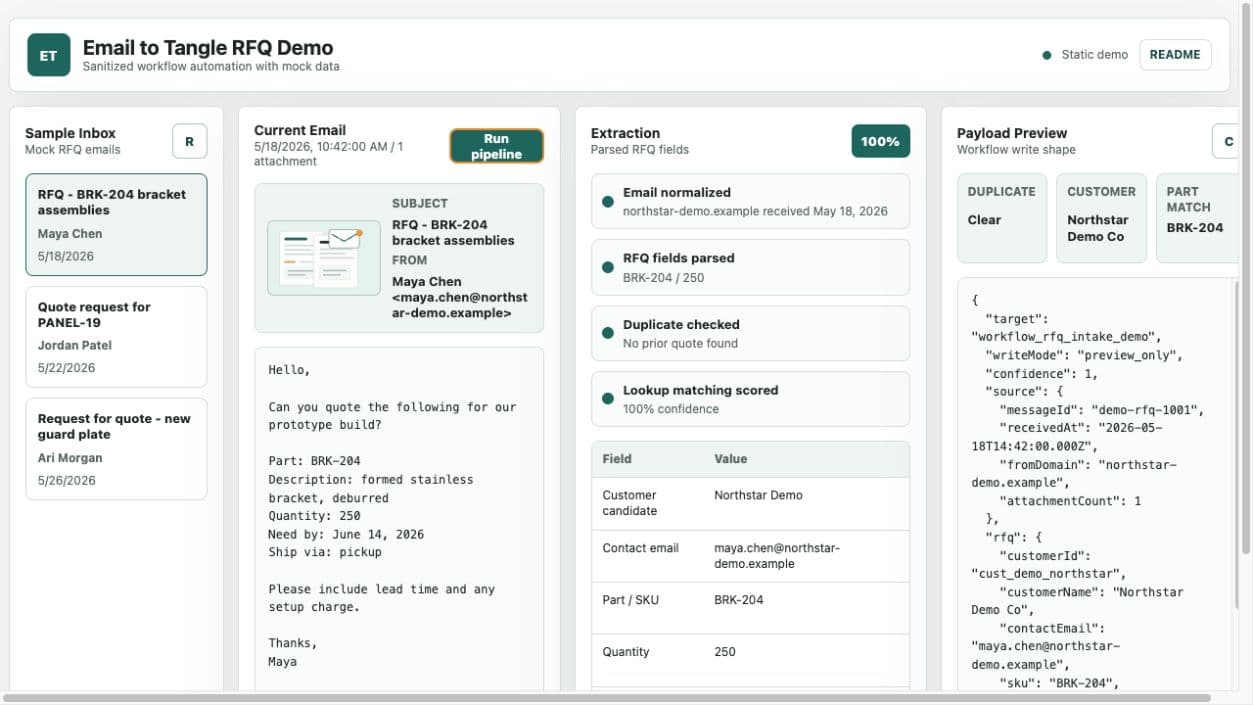1253x705 pixels.
Task: Click the RFQ fields parsed step card
Action: tap(750, 267)
